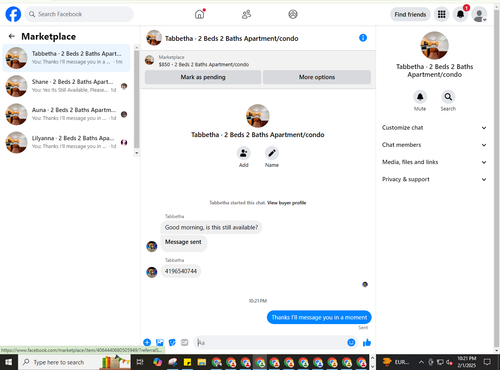The width and height of the screenshot is (500, 370).
Task: Click the large listing photo in side panel
Action: click(434, 45)
